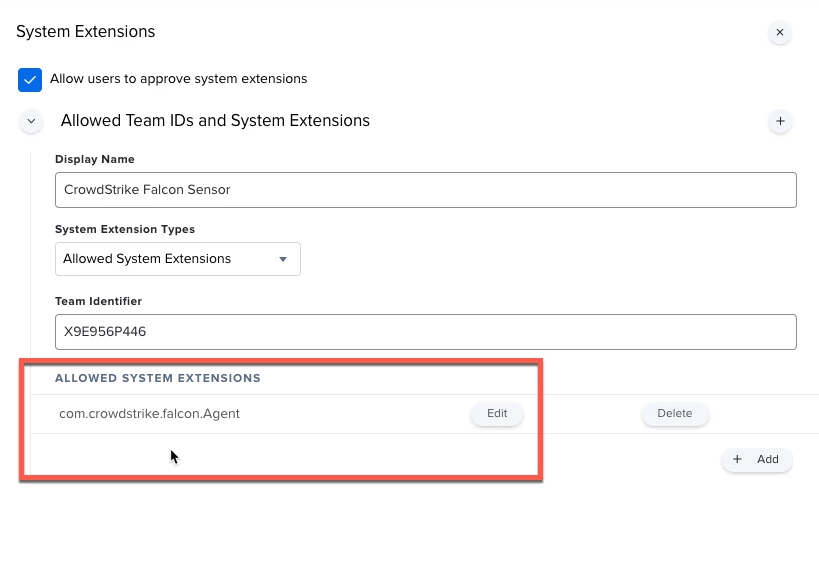819x578 pixels.
Task: Click the System Extensions dialog title
Action: pyautogui.click(x=86, y=31)
